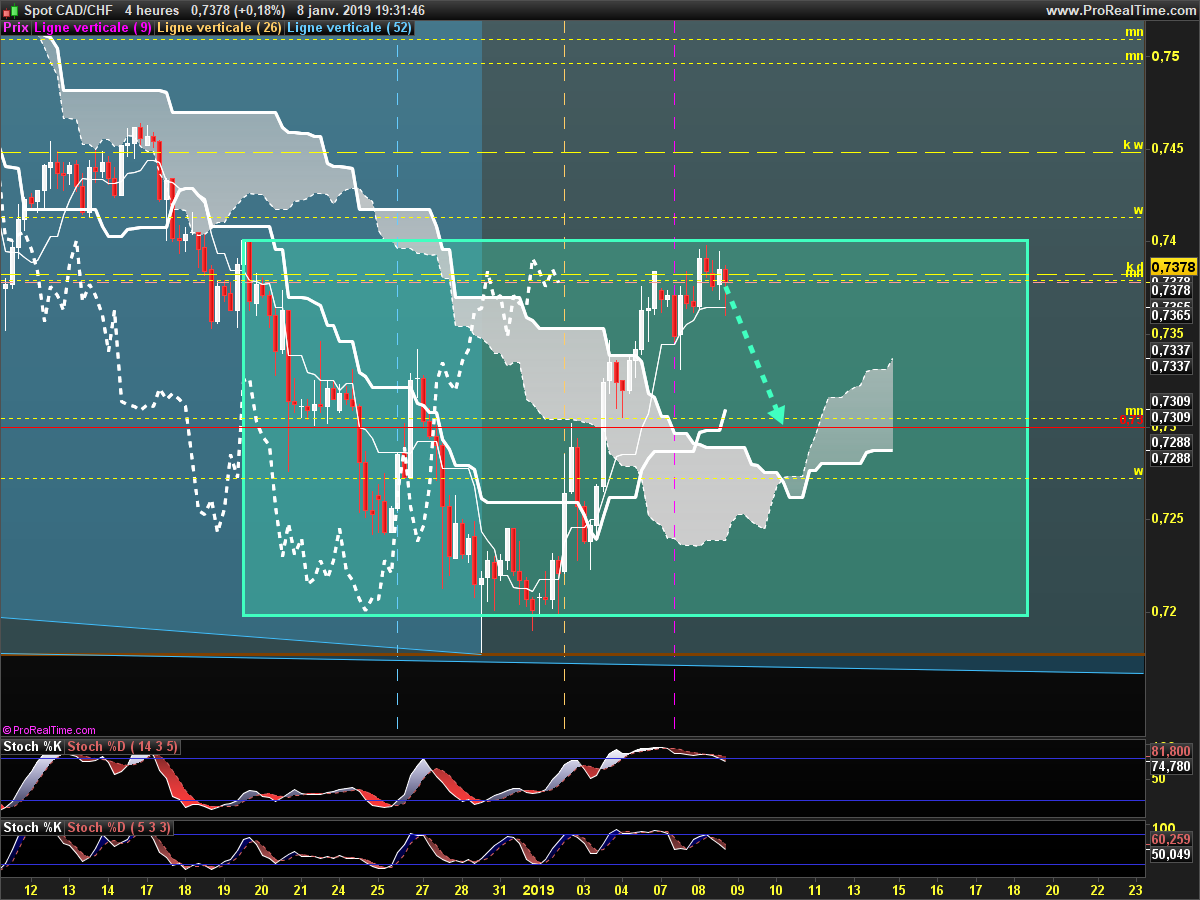The image size is (1200, 900).
Task: Click the yellow highlighted 0,7378 current price tag
Action: pyautogui.click(x=1174, y=267)
